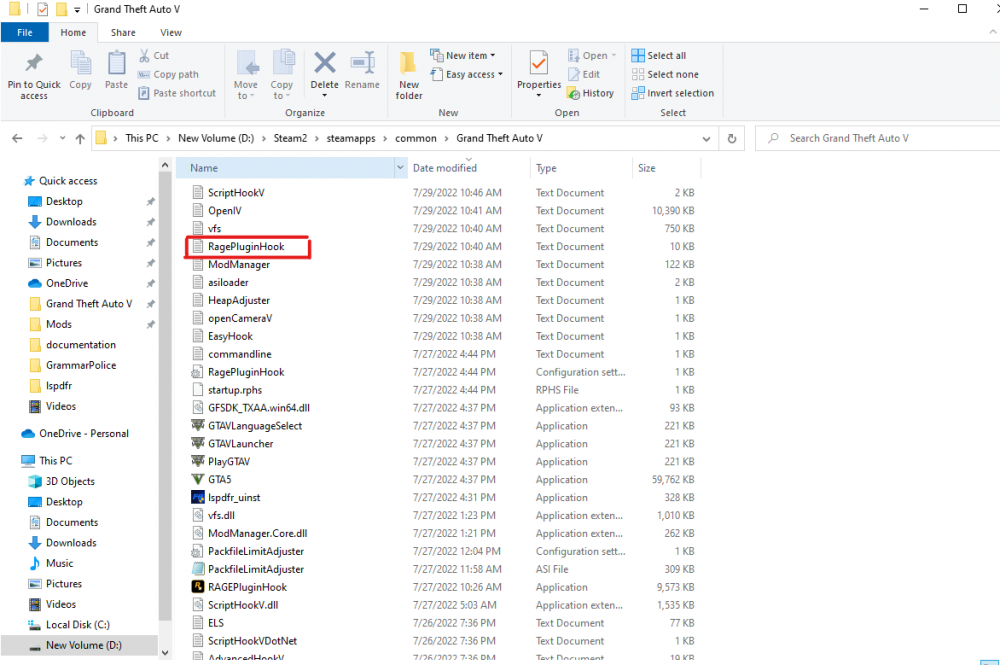Sort by Date modified column
This screenshot has height=665, width=1000.
click(445, 168)
